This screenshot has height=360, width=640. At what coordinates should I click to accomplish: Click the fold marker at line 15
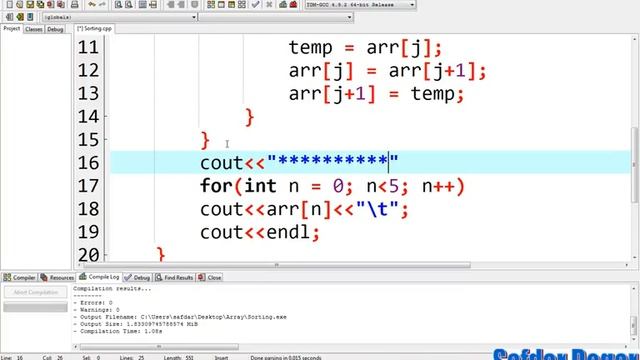point(106,140)
